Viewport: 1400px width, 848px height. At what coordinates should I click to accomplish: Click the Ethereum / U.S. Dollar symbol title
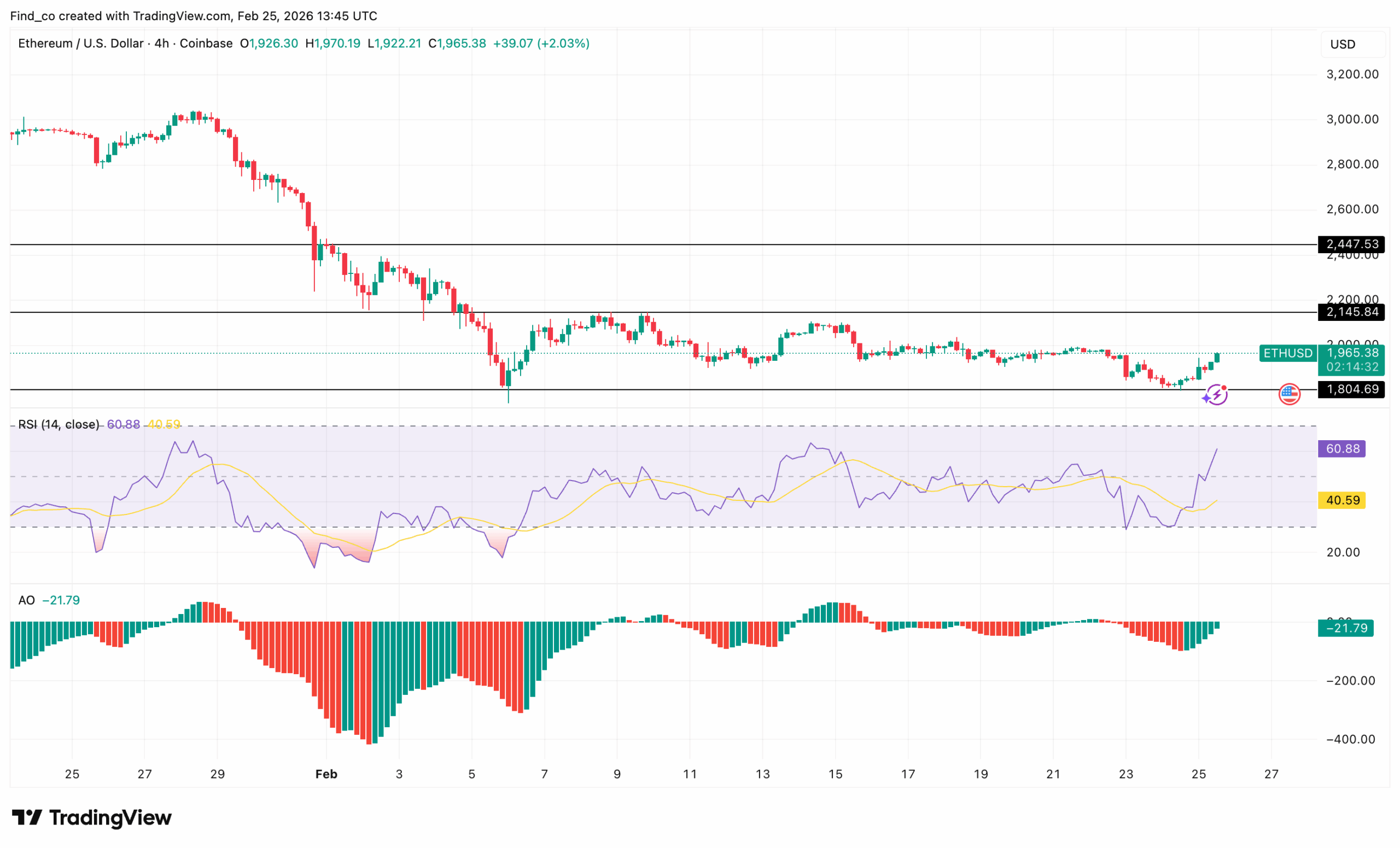click(125, 43)
